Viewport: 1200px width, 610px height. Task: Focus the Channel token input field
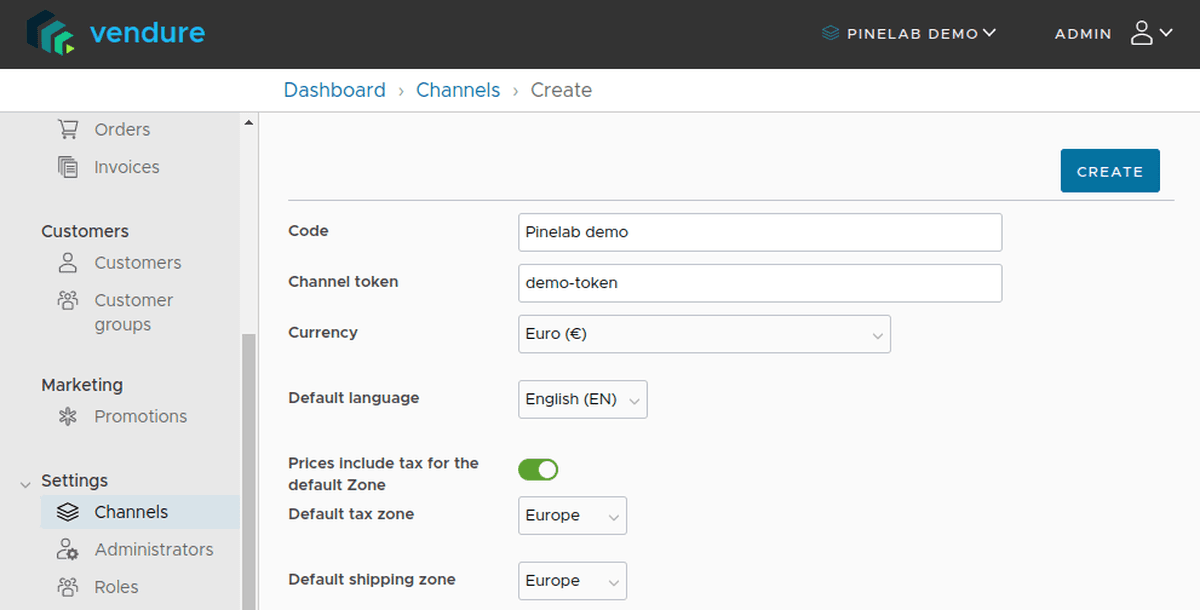tap(760, 283)
